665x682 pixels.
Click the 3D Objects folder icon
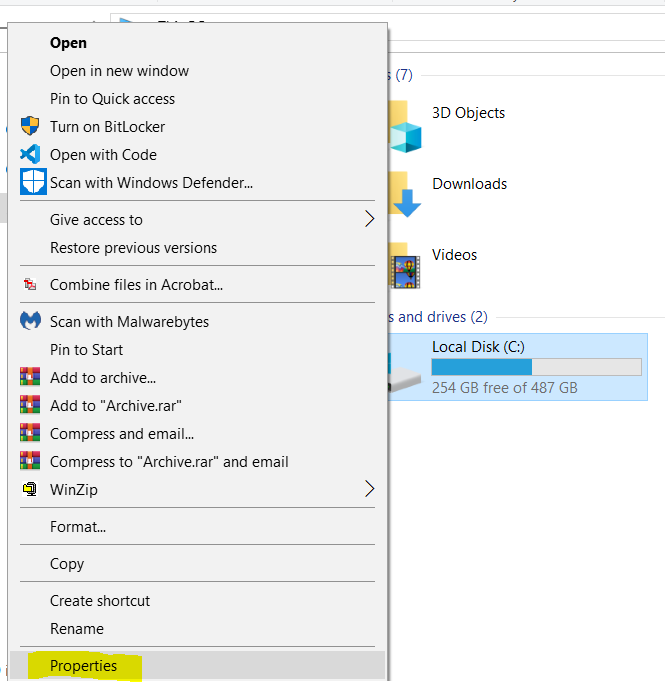pyautogui.click(x=404, y=127)
